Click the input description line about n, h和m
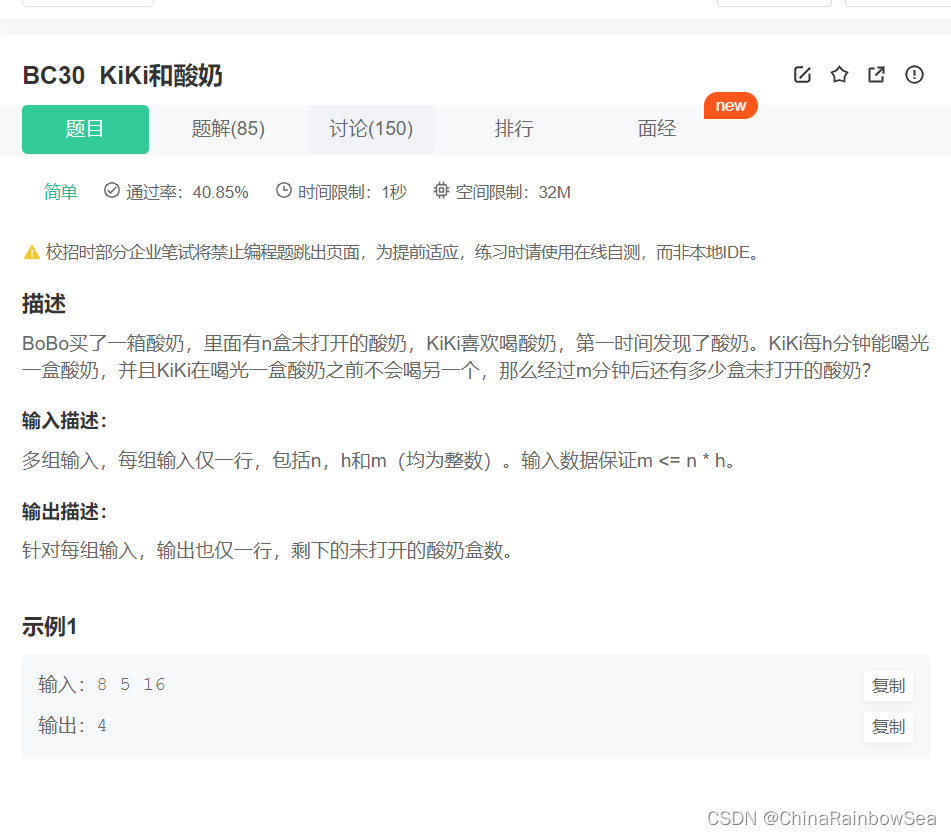The width and height of the screenshot is (951, 835). (380, 461)
